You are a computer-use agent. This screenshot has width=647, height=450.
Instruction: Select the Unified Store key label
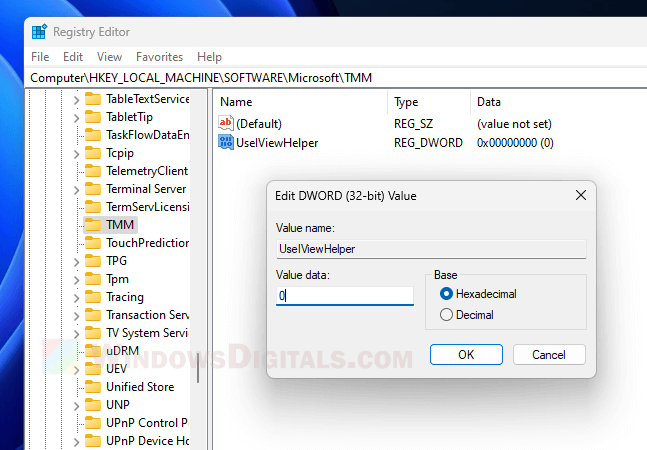click(140, 387)
